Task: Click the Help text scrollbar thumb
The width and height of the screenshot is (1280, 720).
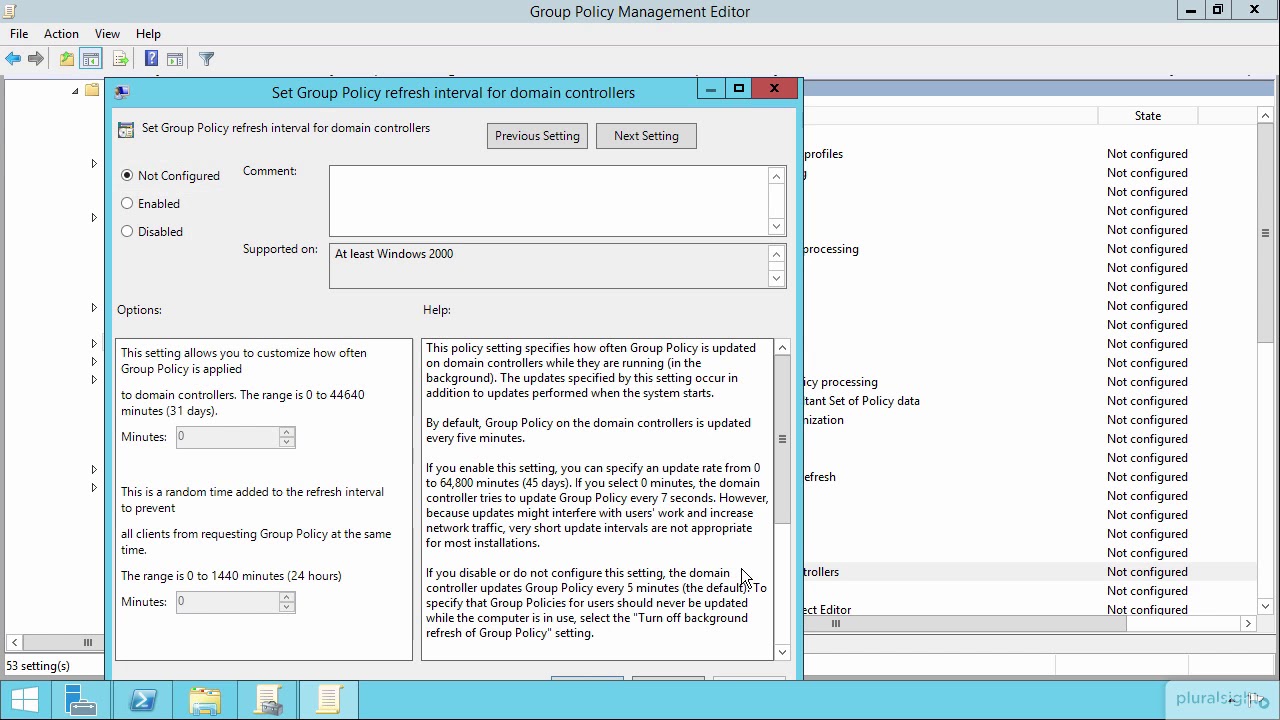Action: pos(782,439)
